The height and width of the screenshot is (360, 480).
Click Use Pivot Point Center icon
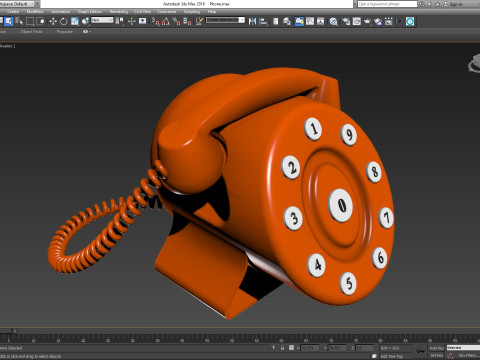[119, 22]
